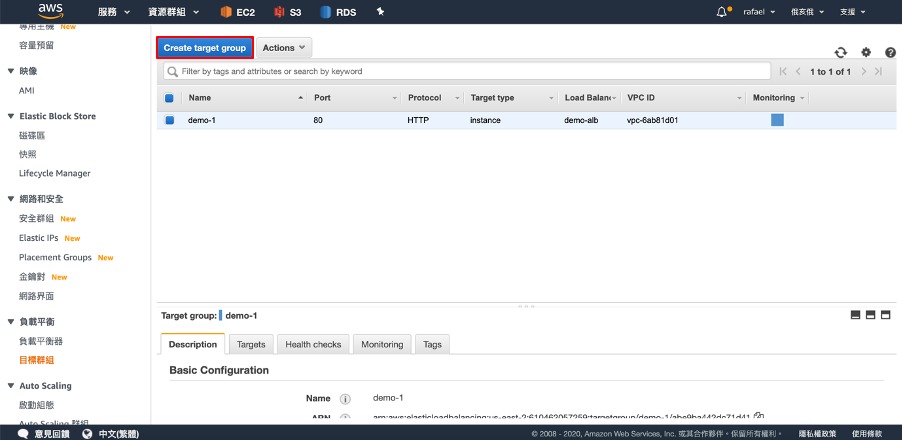
Task: Click the demo-alb load balancer cell
Action: pyautogui.click(x=582, y=120)
